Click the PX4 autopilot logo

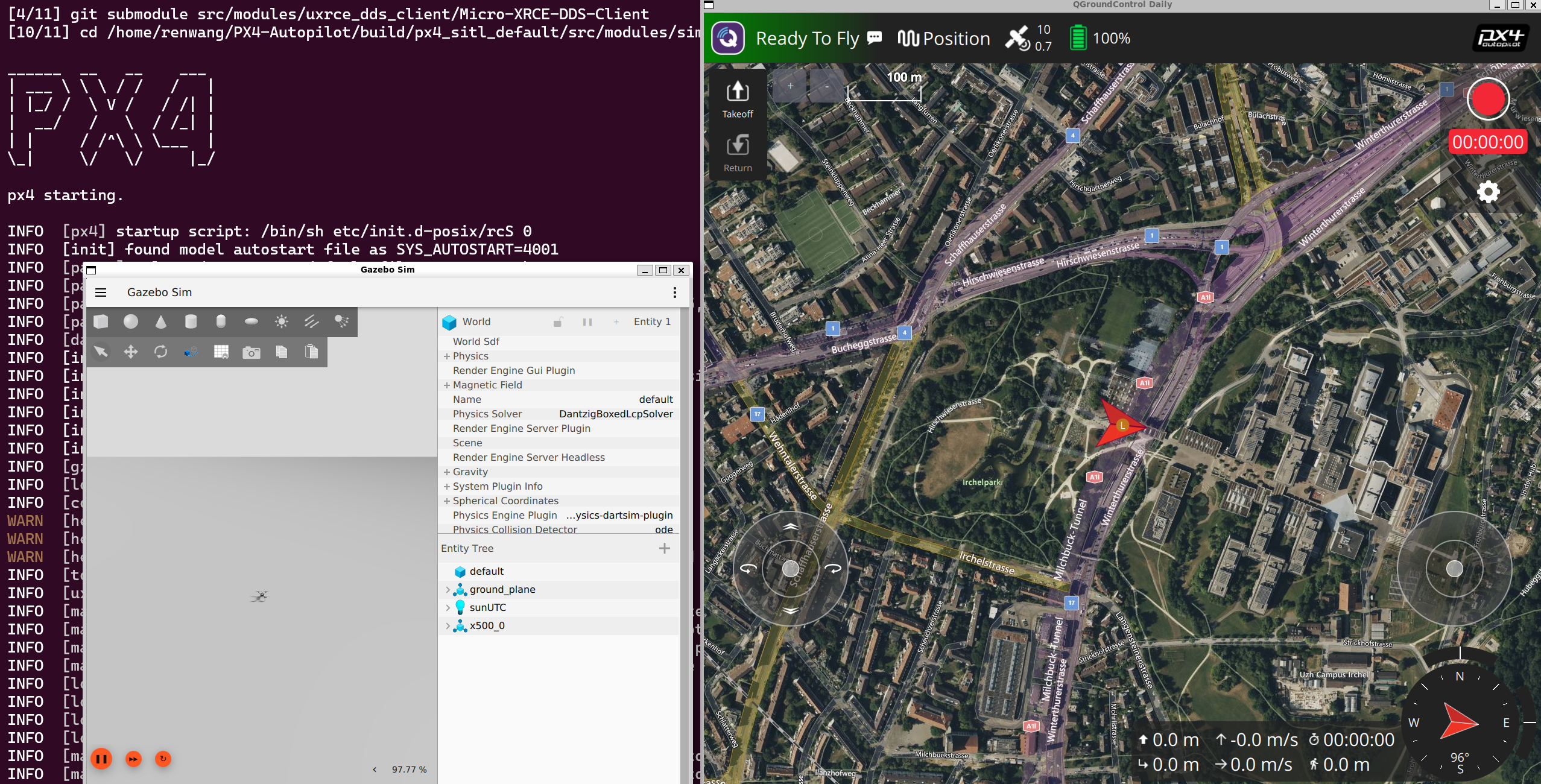[1500, 38]
